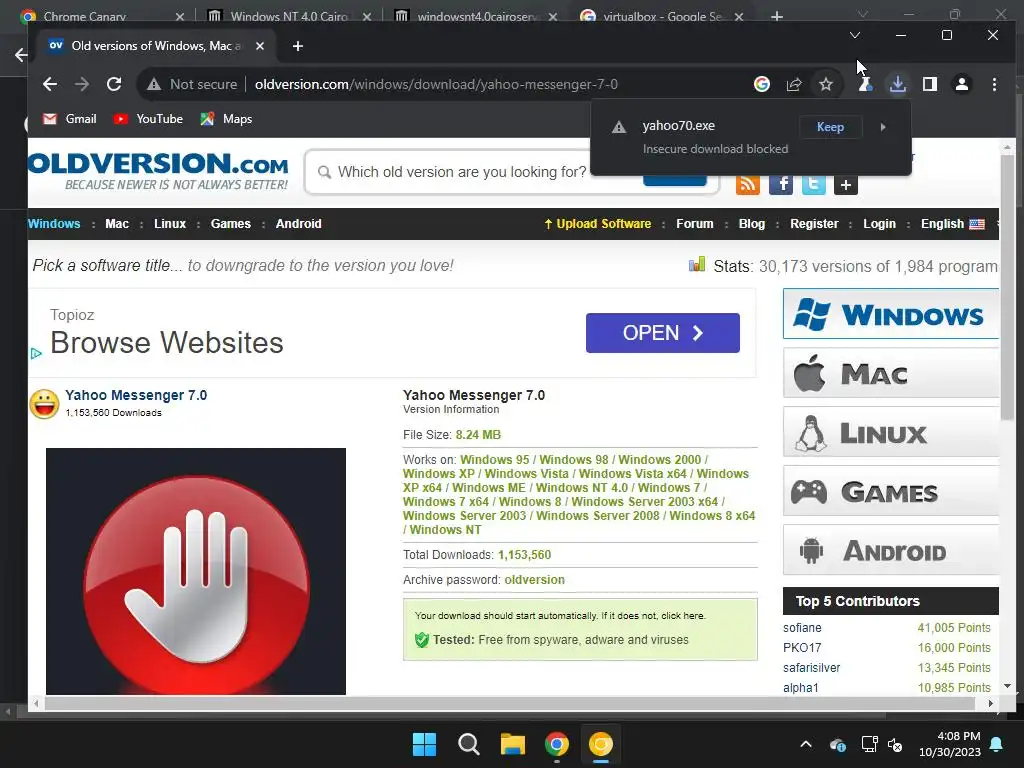Bookmark this page with the star icon
Image resolution: width=1024 pixels, height=768 pixels.
pos(825,84)
